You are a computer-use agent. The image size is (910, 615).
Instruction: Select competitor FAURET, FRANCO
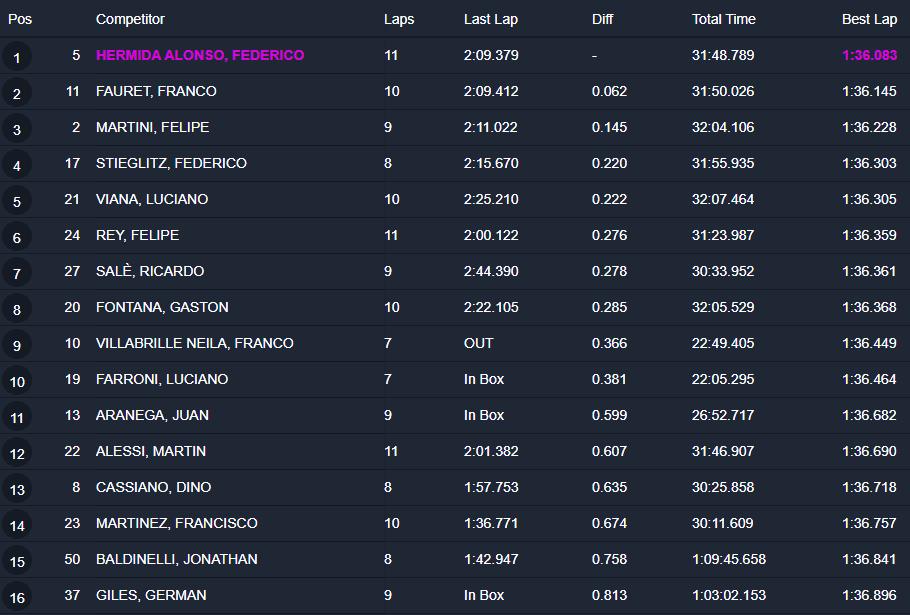pyautogui.click(x=156, y=91)
